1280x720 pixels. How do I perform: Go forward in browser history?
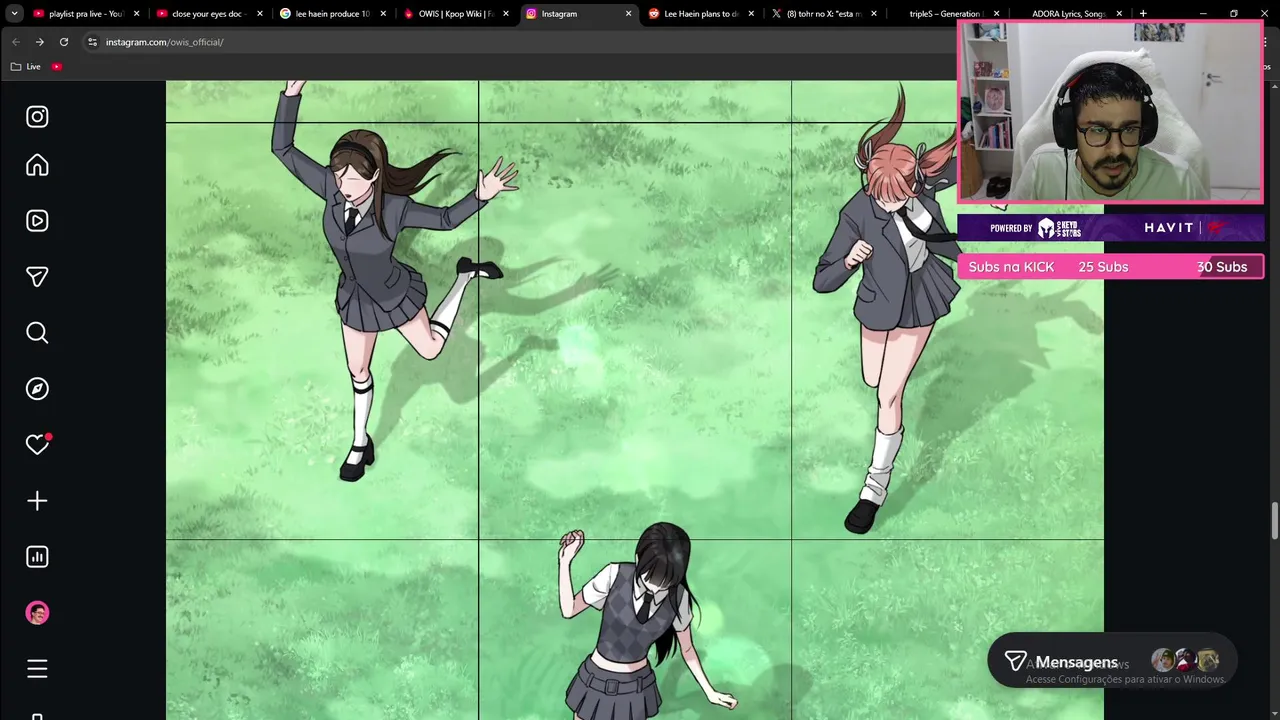(x=39, y=42)
